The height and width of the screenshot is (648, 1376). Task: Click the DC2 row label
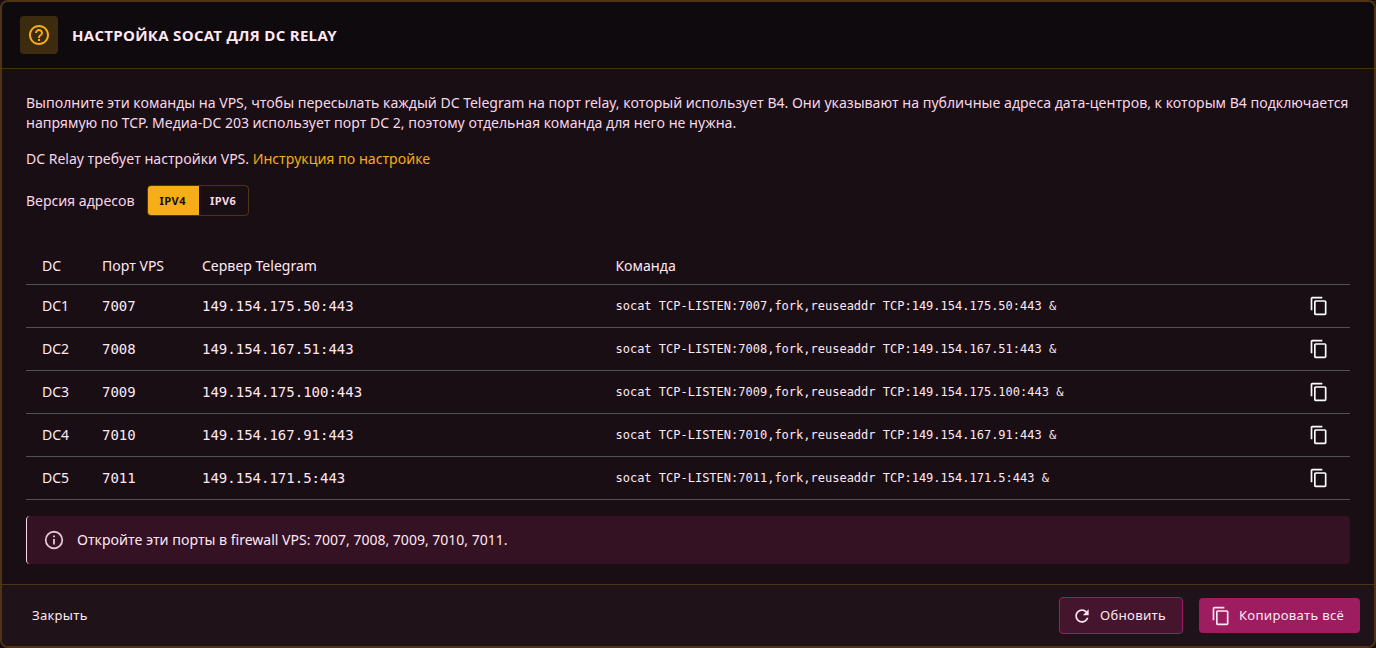(55, 349)
